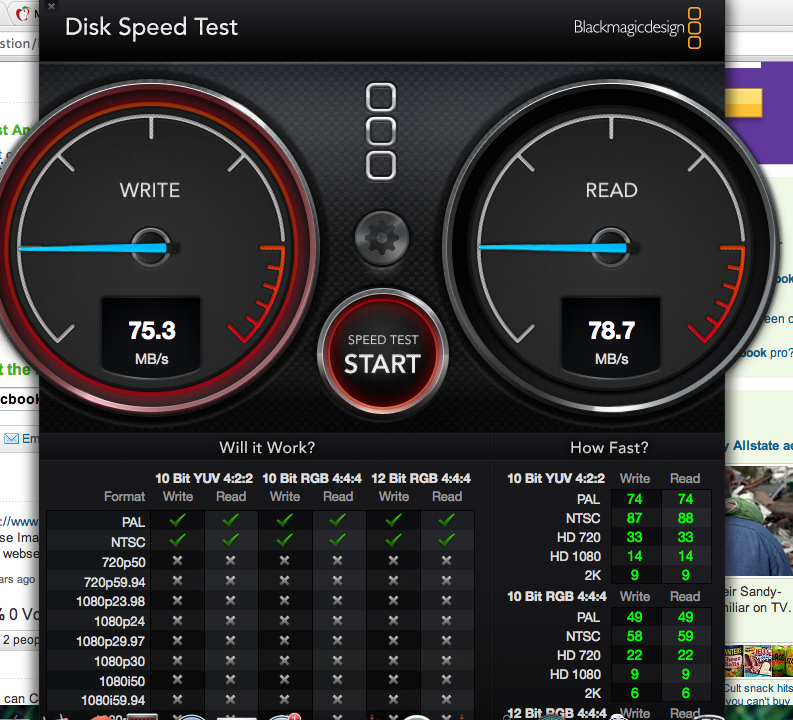Open the Allstate ad link in browser
Image resolution: width=793 pixels, height=720 pixels.
tap(759, 445)
